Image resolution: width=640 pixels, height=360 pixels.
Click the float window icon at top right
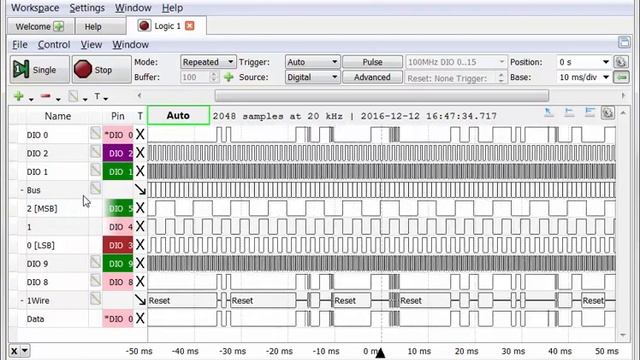624,42
